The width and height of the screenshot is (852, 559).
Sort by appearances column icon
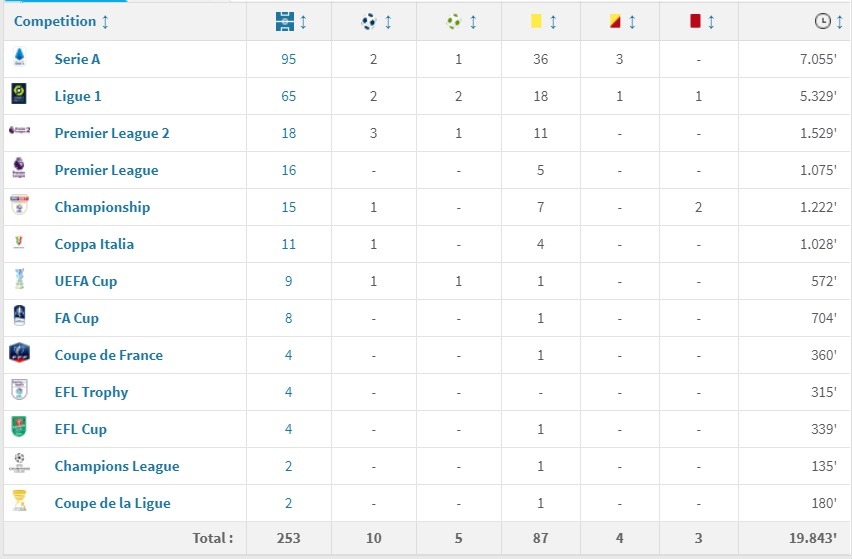(x=284, y=21)
